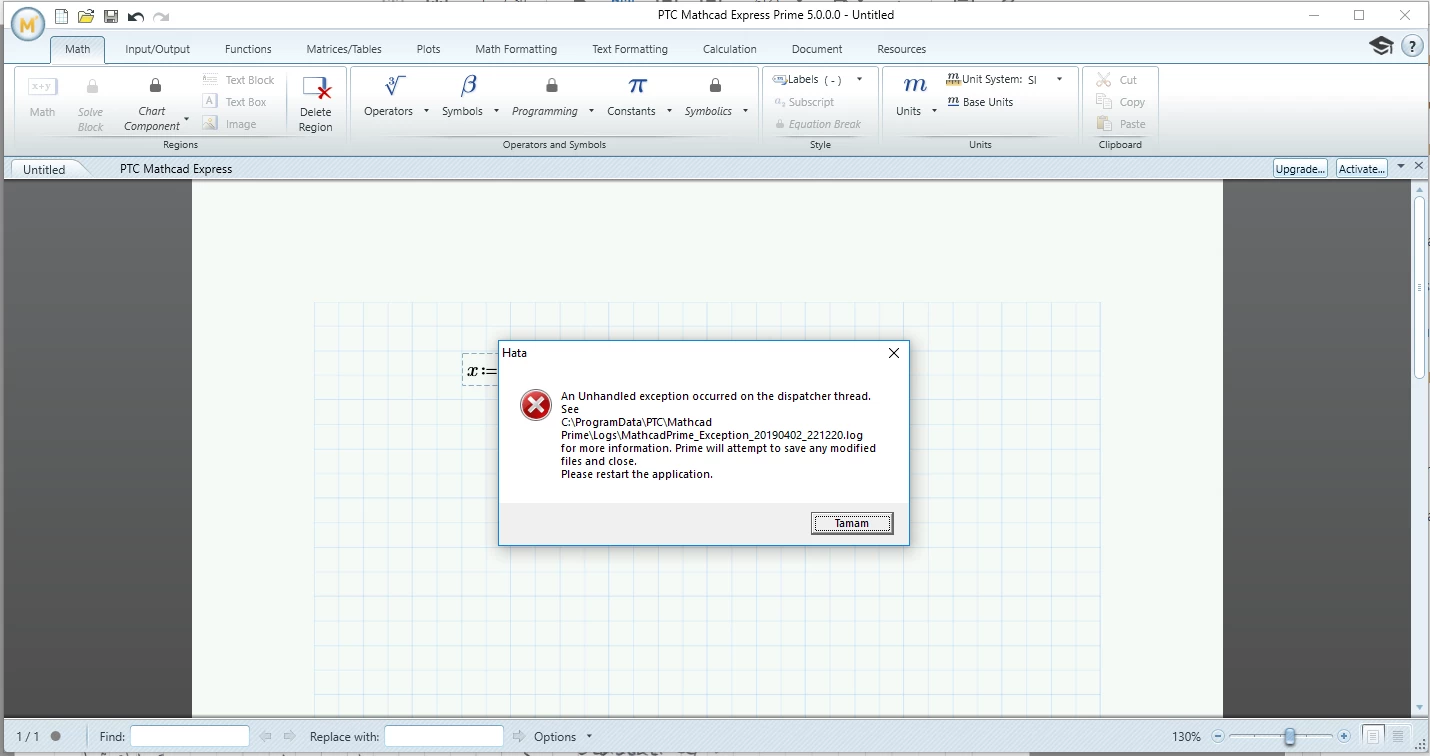The width and height of the screenshot is (1430, 756).
Task: Save the worksheet using the floppy icon
Action: 111,16
